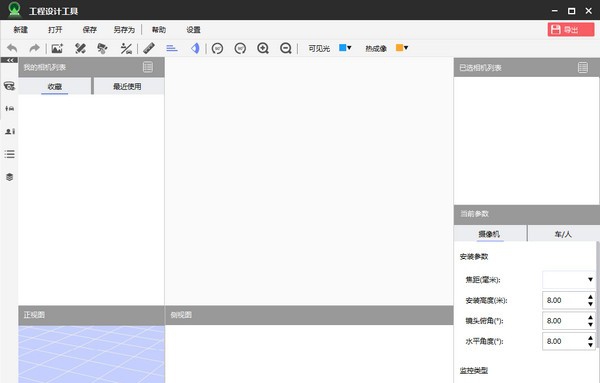Viewport: 600px width, 383px height.
Task: Increase 水平角度 with up arrow
Action: tap(590, 338)
